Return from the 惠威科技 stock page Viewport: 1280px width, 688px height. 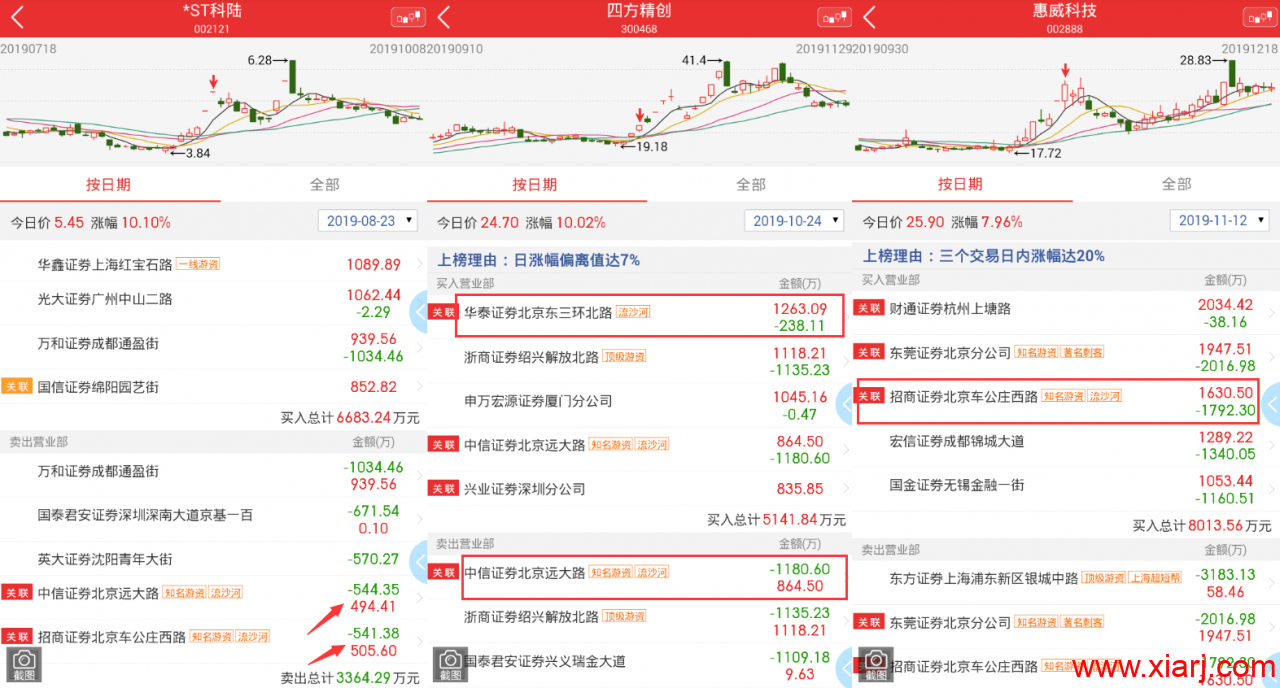pos(869,18)
